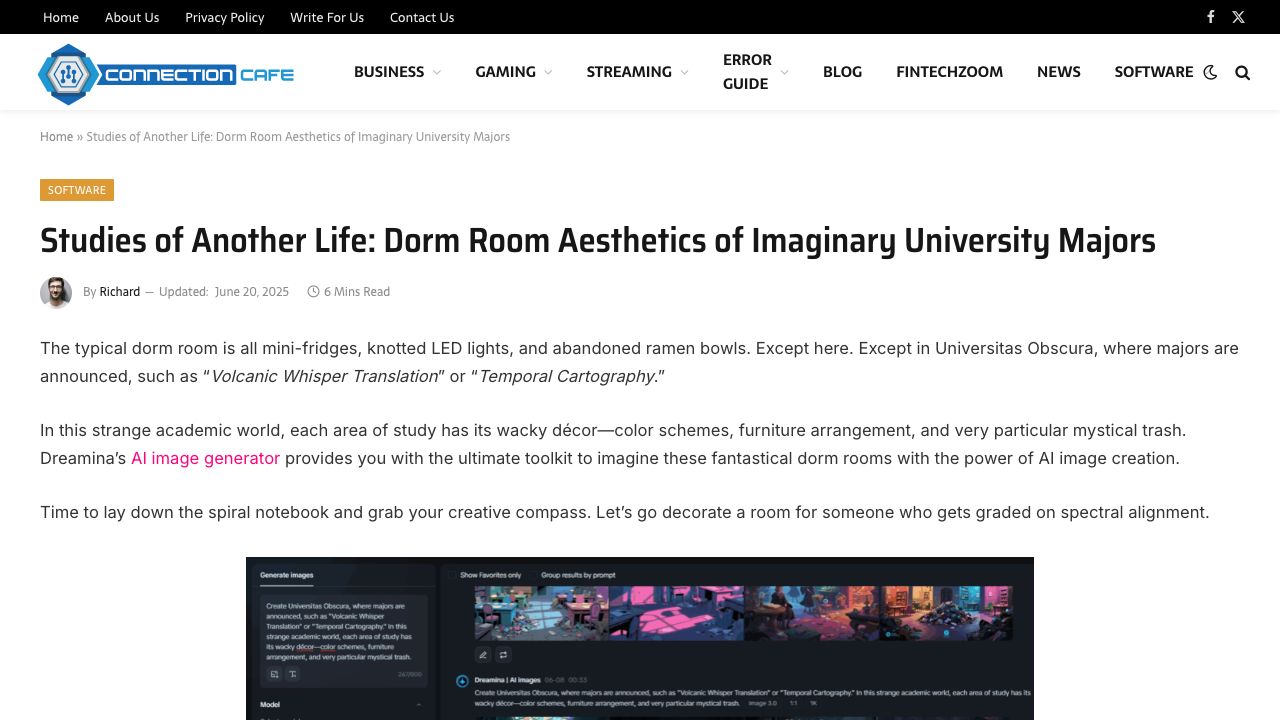Open the Facebook page icon
The width and height of the screenshot is (1280, 720).
coord(1210,17)
